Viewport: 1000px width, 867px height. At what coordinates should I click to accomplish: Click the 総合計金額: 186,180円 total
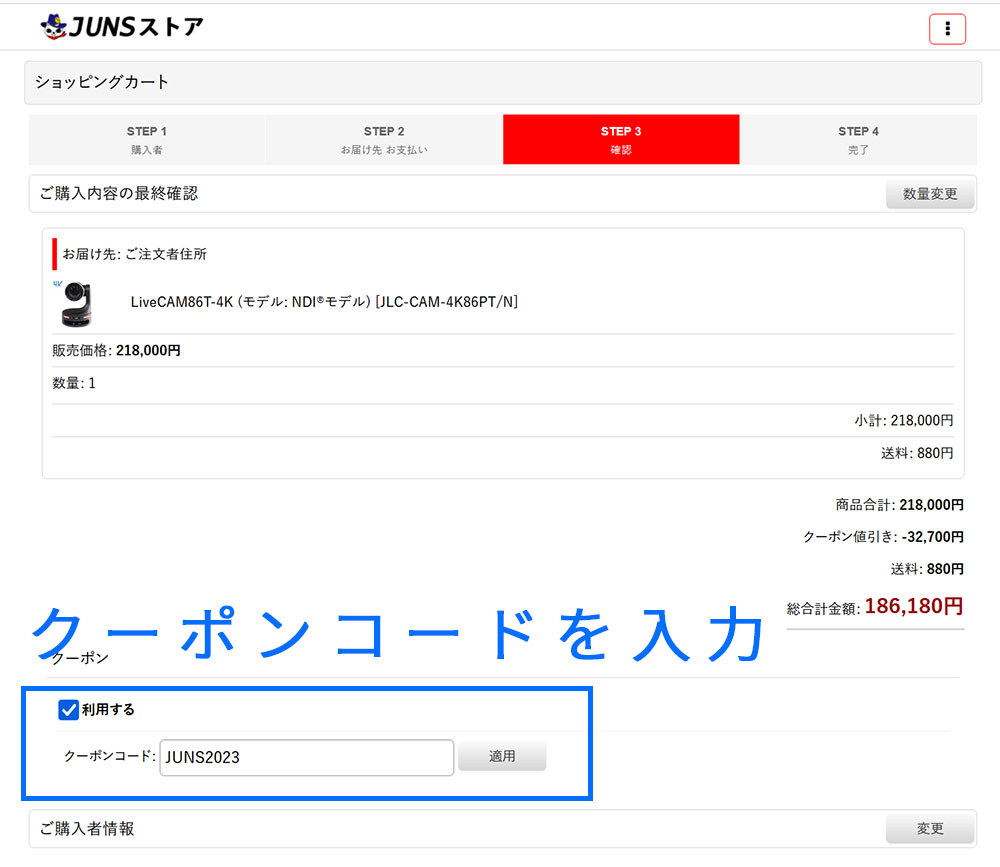[x=875, y=606]
